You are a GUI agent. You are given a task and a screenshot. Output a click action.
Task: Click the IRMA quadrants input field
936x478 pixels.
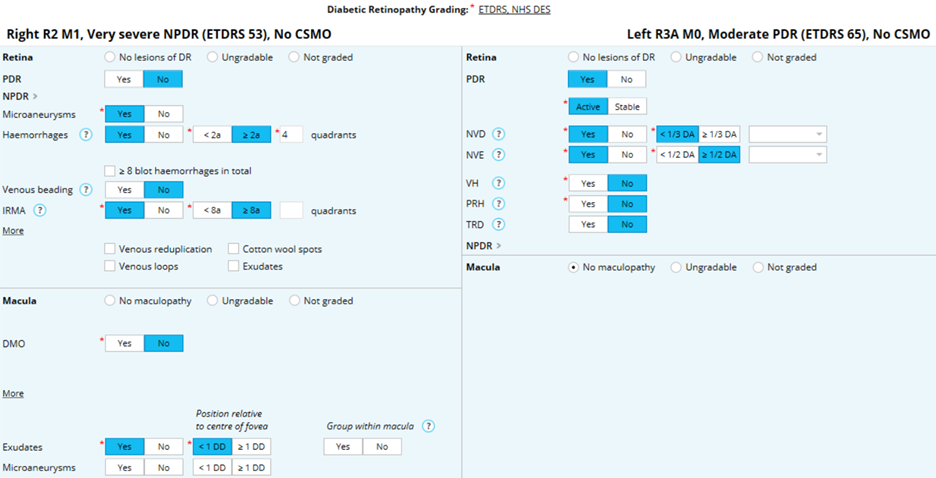coord(291,211)
